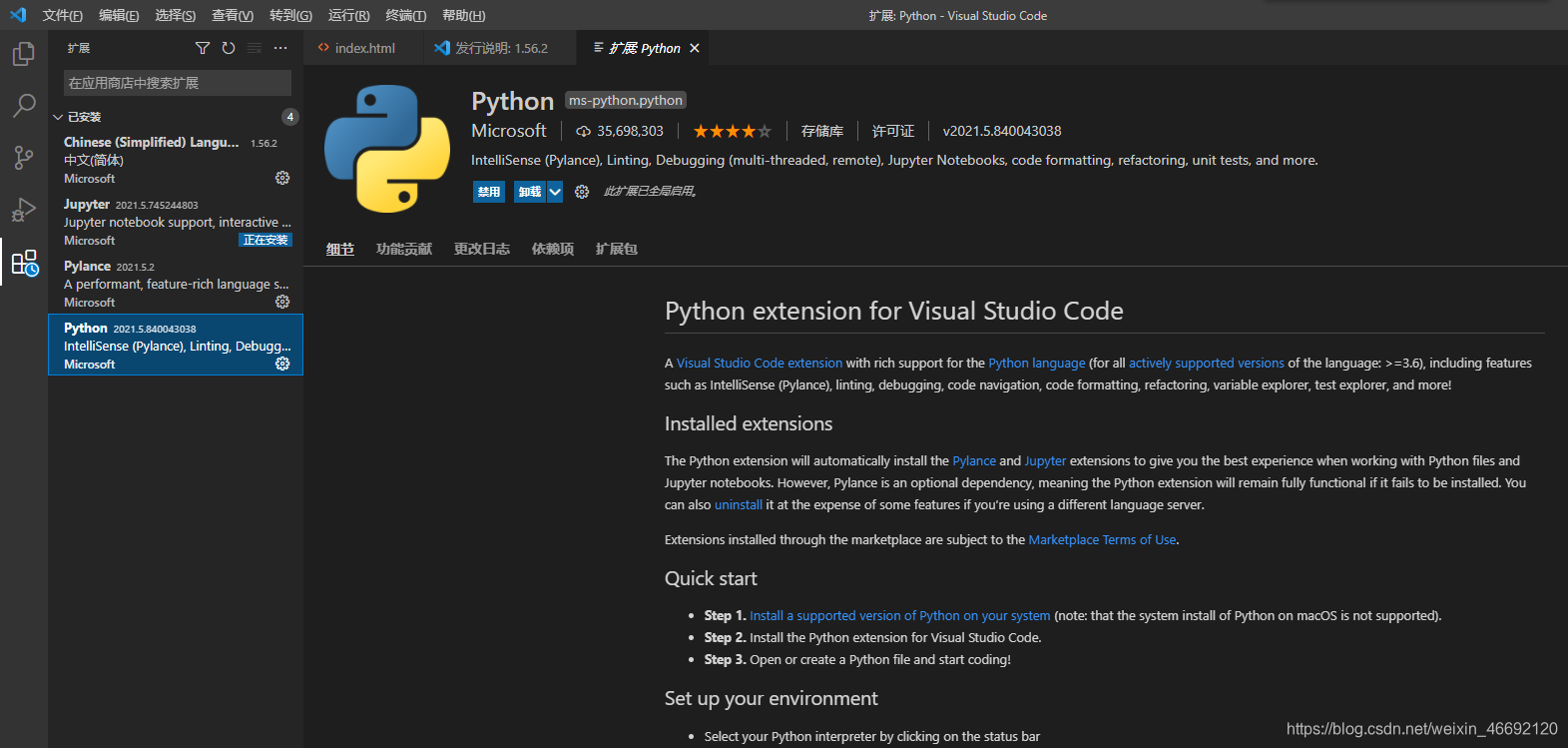The height and width of the screenshot is (748, 1568).
Task: Open Run and Debug view
Action: tap(23, 210)
